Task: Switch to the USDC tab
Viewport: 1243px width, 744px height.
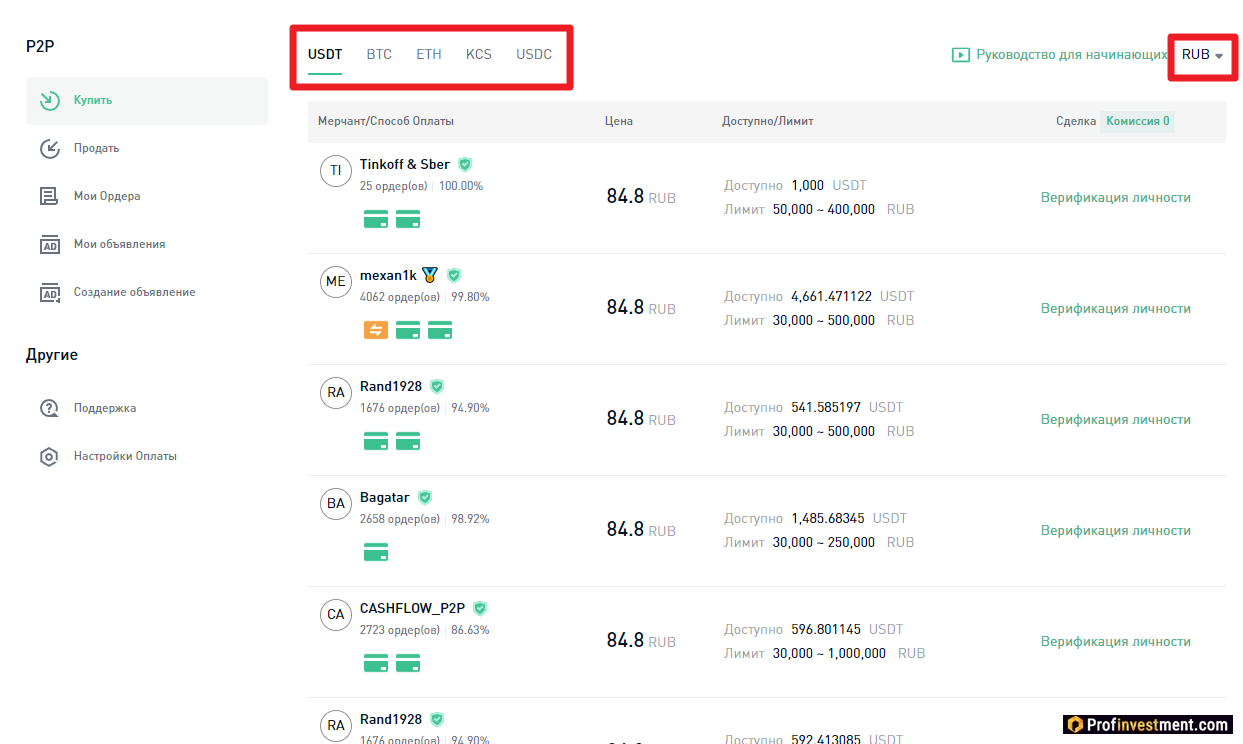Action: point(534,54)
